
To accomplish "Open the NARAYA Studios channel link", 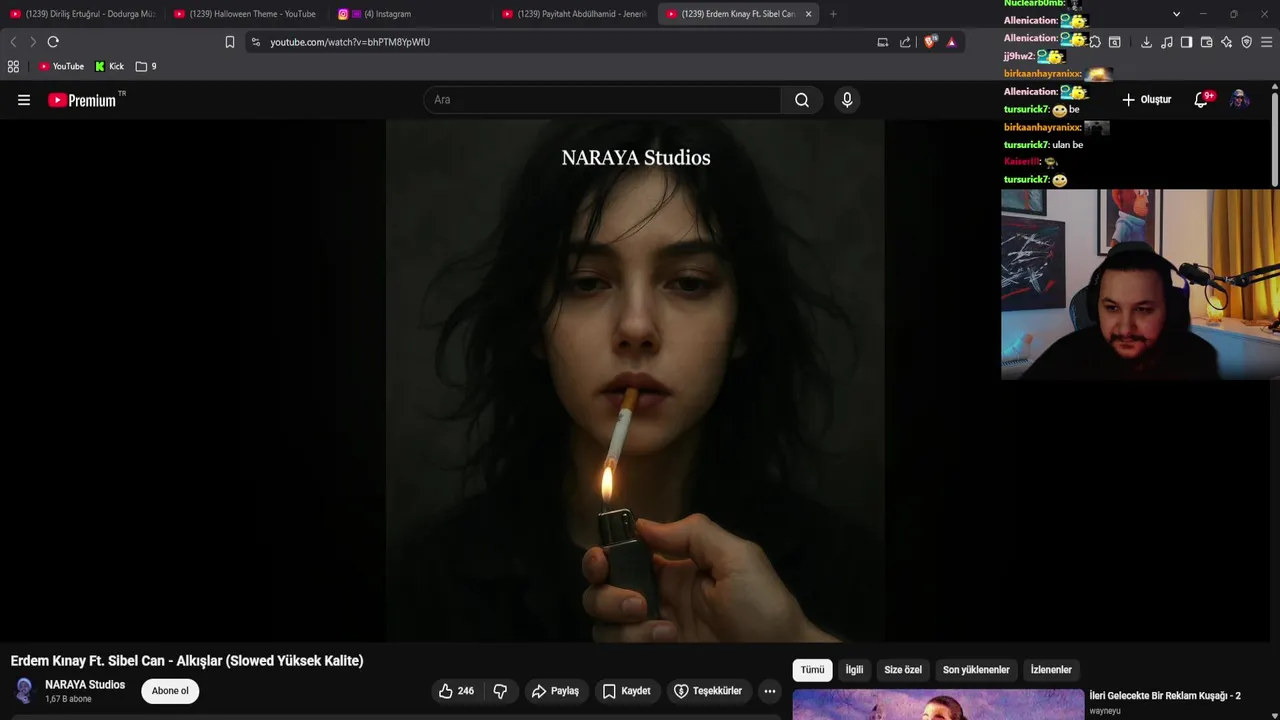I will (85, 685).
